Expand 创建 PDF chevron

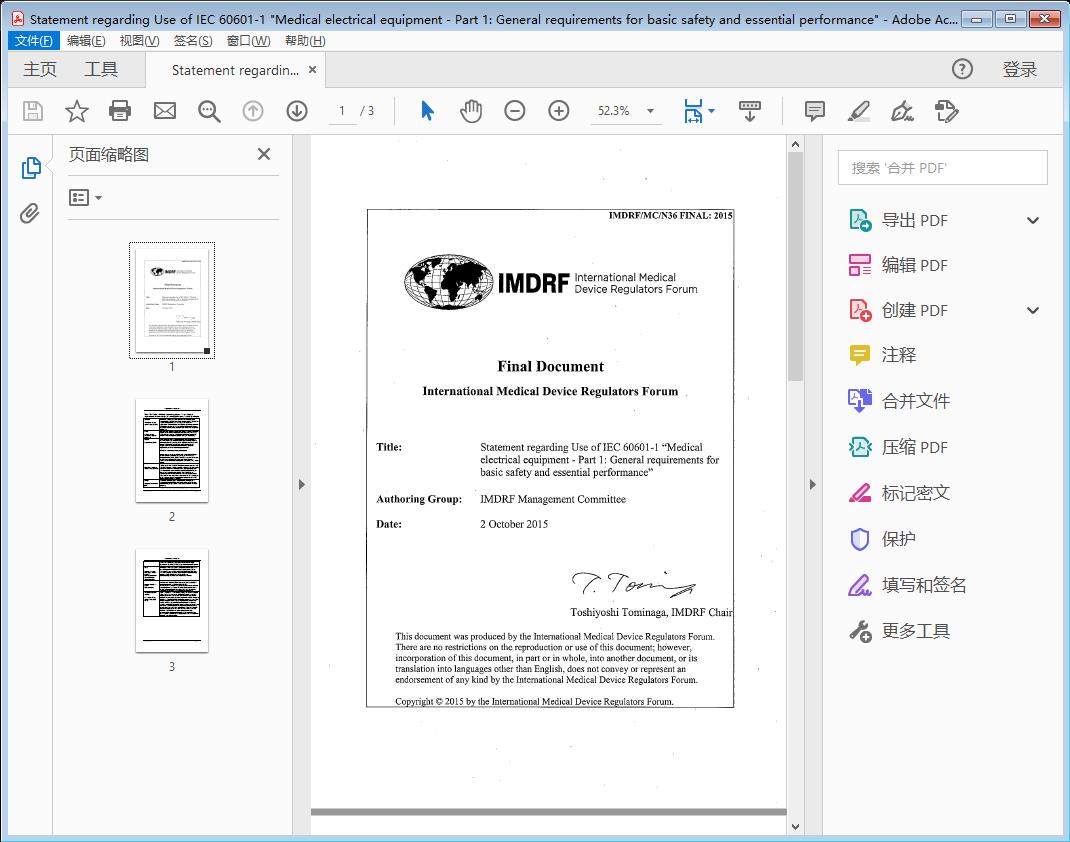(1033, 310)
